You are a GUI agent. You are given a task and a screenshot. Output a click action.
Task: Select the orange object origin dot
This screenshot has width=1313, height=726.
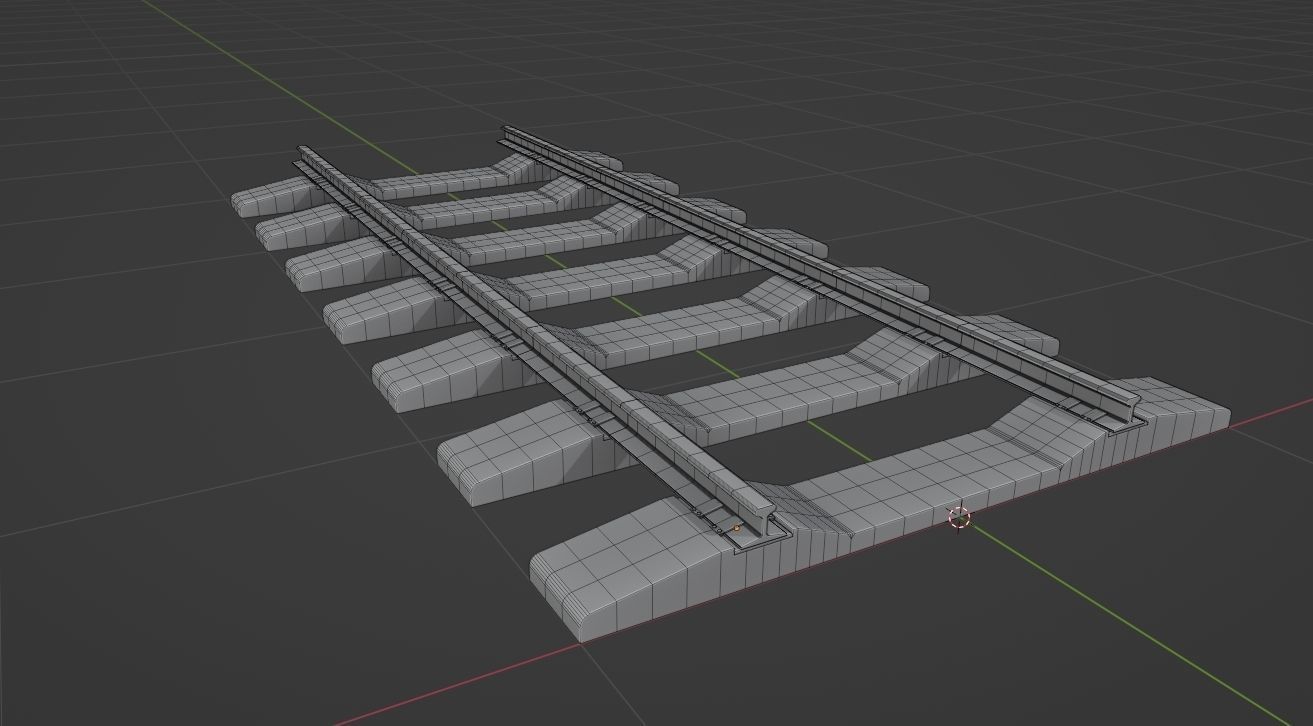coord(737,527)
